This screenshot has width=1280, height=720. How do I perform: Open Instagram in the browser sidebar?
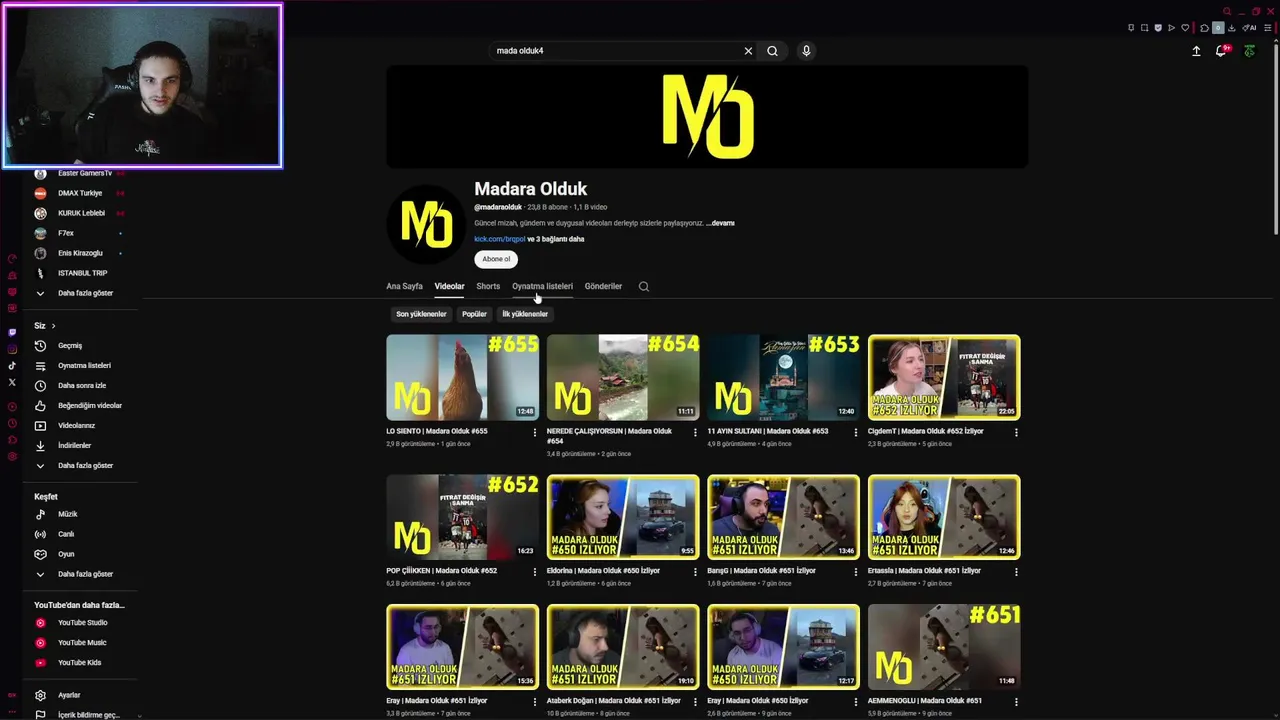[12, 349]
